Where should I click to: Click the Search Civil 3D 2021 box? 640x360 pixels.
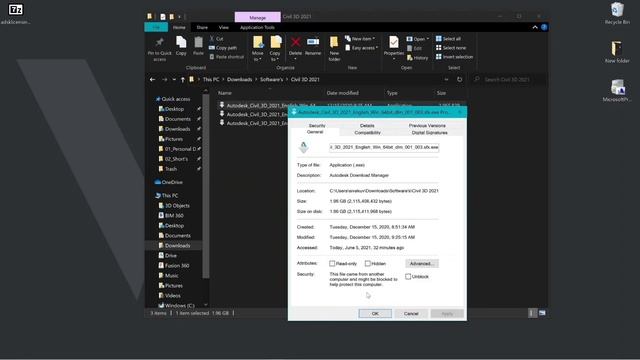coord(509,80)
